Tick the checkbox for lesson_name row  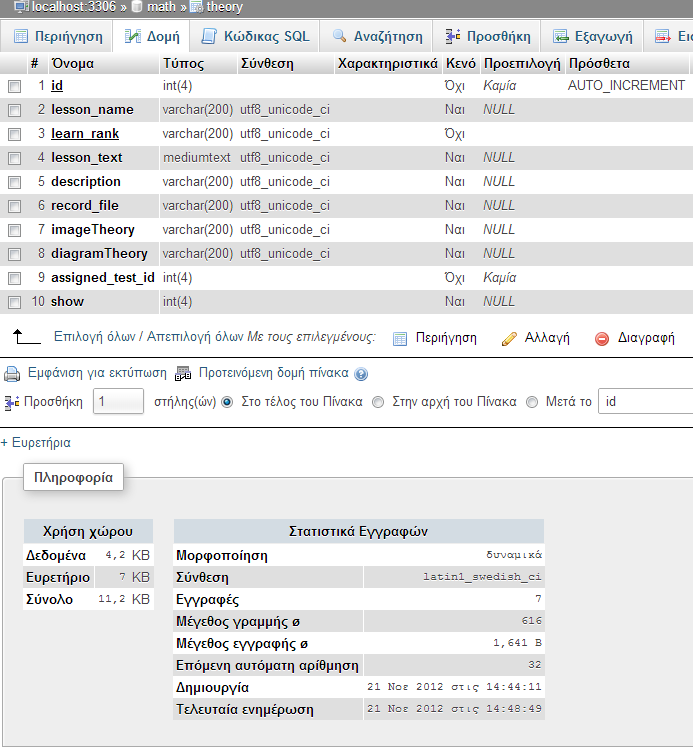15,110
